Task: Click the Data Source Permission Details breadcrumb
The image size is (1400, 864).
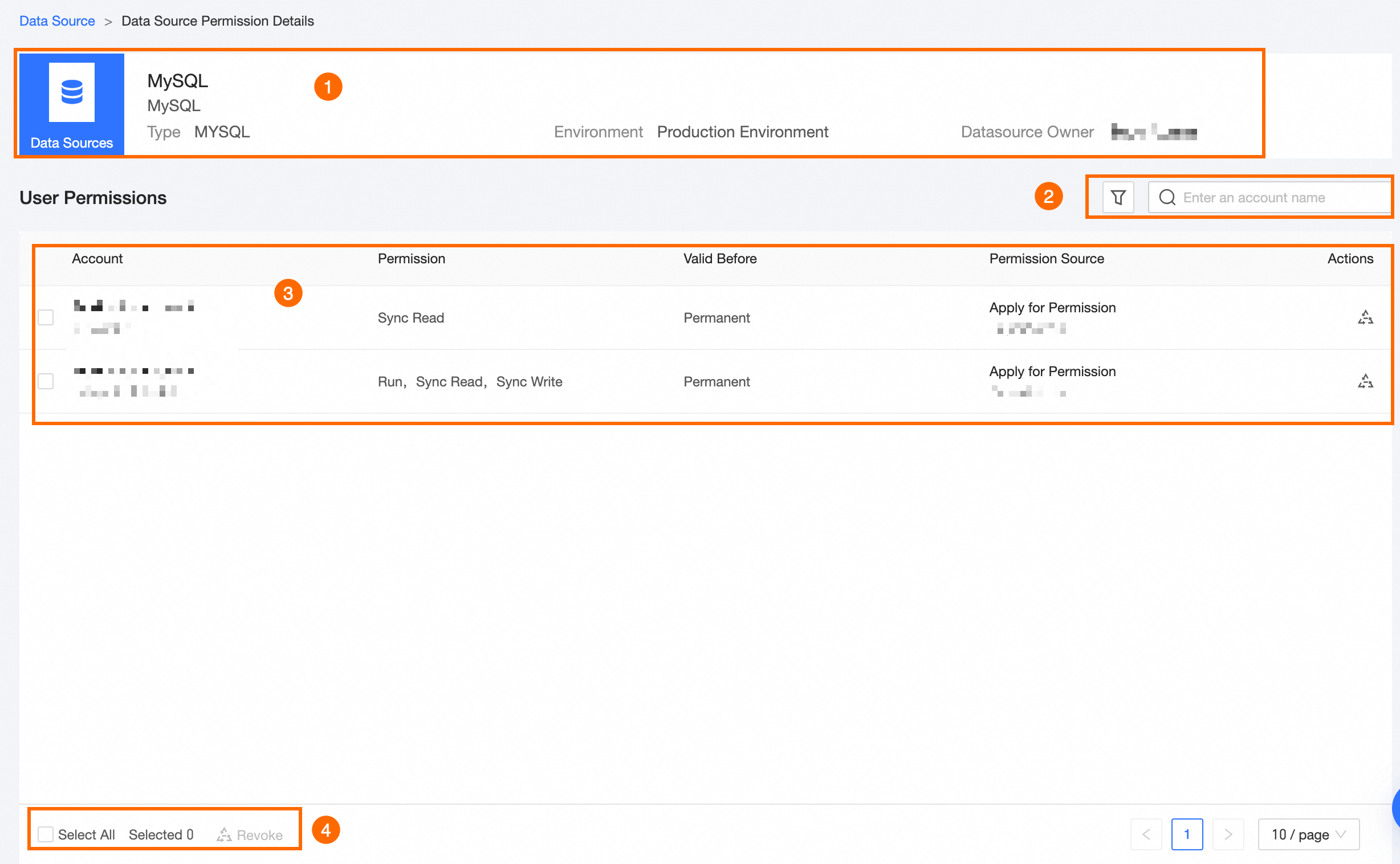Action: coord(218,21)
